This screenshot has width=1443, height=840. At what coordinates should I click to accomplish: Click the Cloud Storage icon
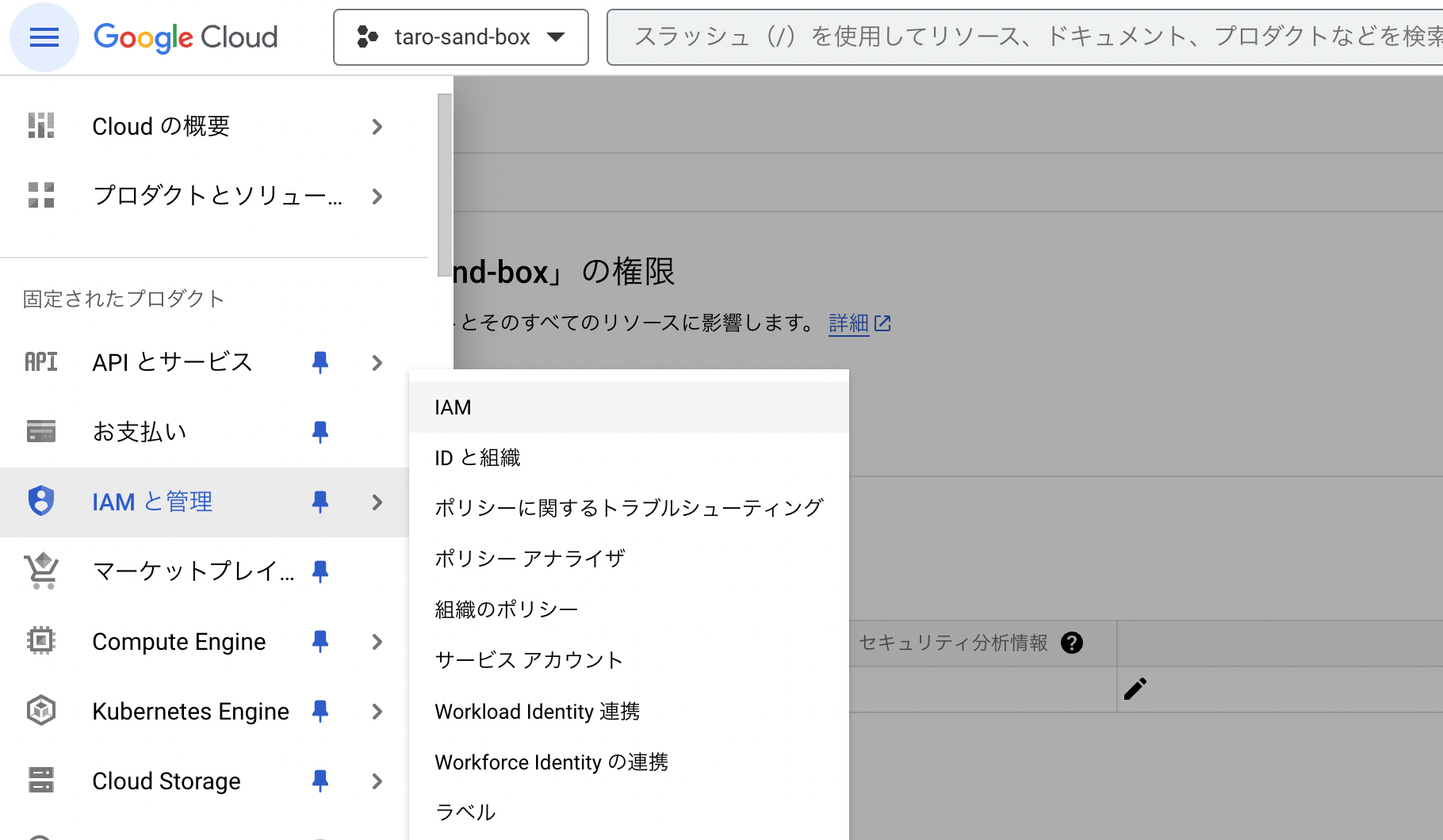pyautogui.click(x=41, y=780)
